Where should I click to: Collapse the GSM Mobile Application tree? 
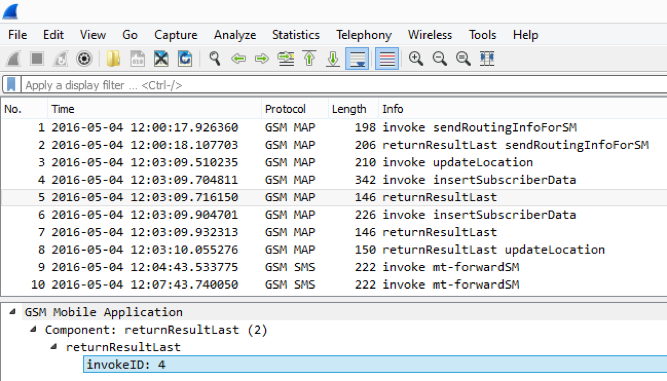point(13,312)
